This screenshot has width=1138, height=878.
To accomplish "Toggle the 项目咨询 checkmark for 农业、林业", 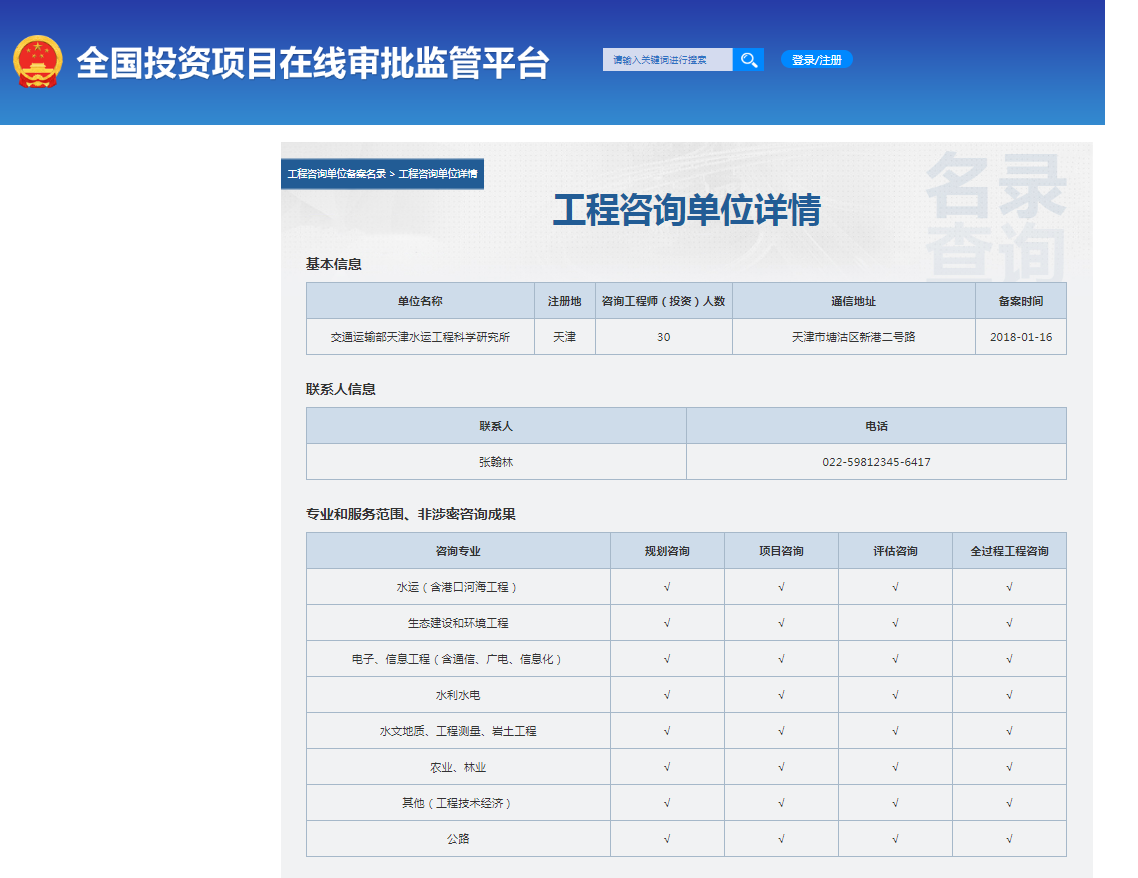I will pos(781,767).
